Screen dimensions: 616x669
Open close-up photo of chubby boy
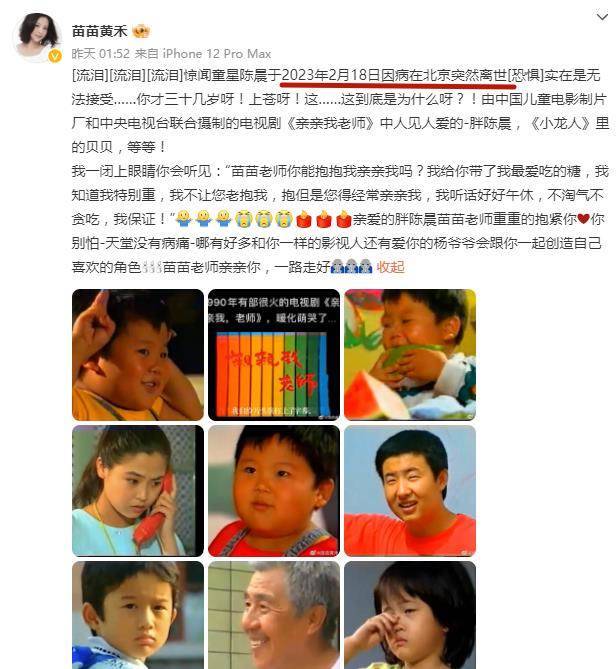(274, 491)
